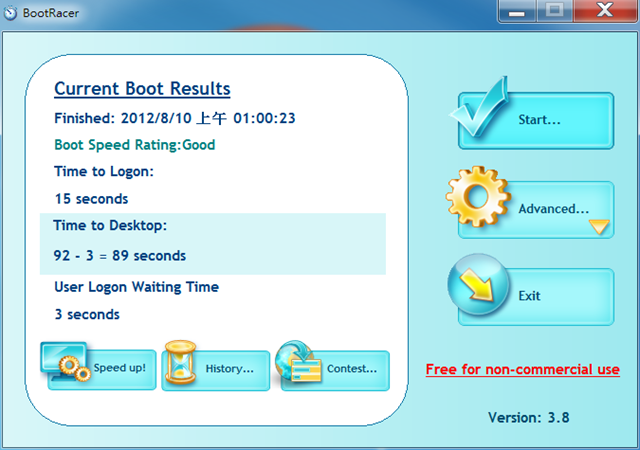The height and width of the screenshot is (450, 640).
Task: Open the Contest button
Action: (x=336, y=370)
